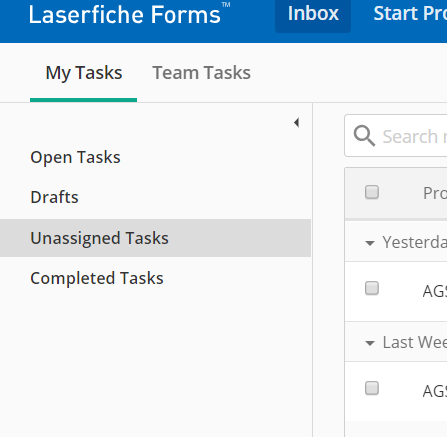Show the Drafts list
Screen dimensions: 447x437
(54, 197)
